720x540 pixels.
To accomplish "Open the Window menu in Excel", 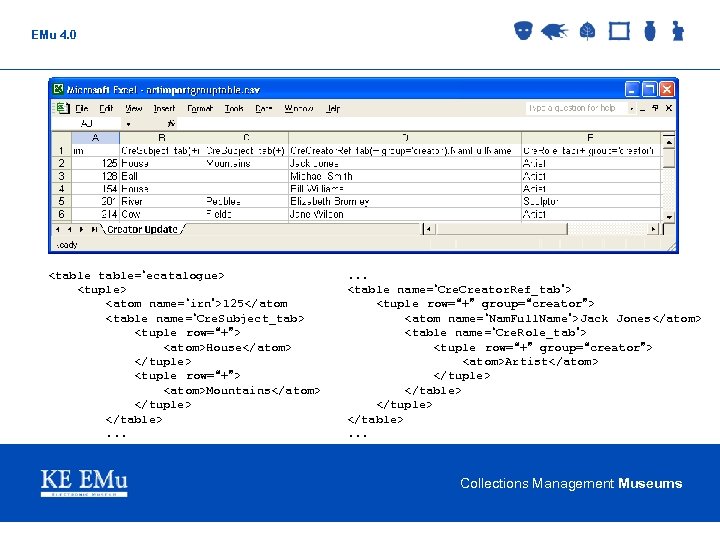I will [298, 108].
